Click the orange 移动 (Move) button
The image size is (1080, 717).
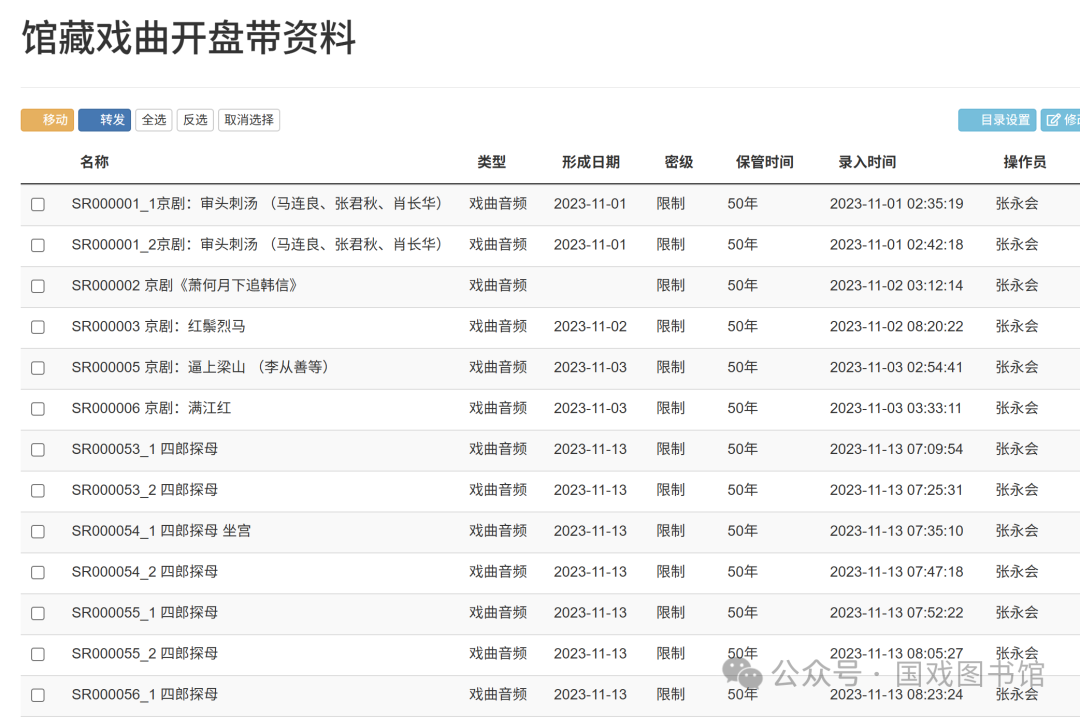coord(47,120)
